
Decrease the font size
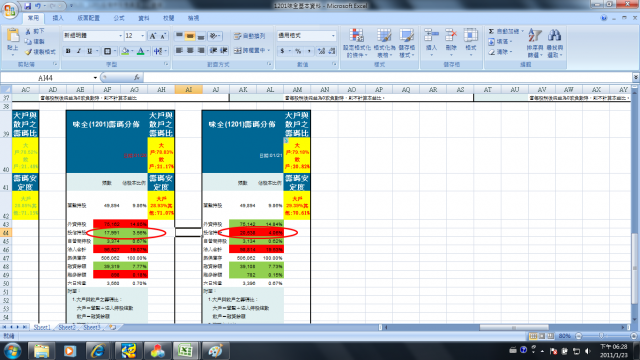pyautogui.click(x=163, y=36)
